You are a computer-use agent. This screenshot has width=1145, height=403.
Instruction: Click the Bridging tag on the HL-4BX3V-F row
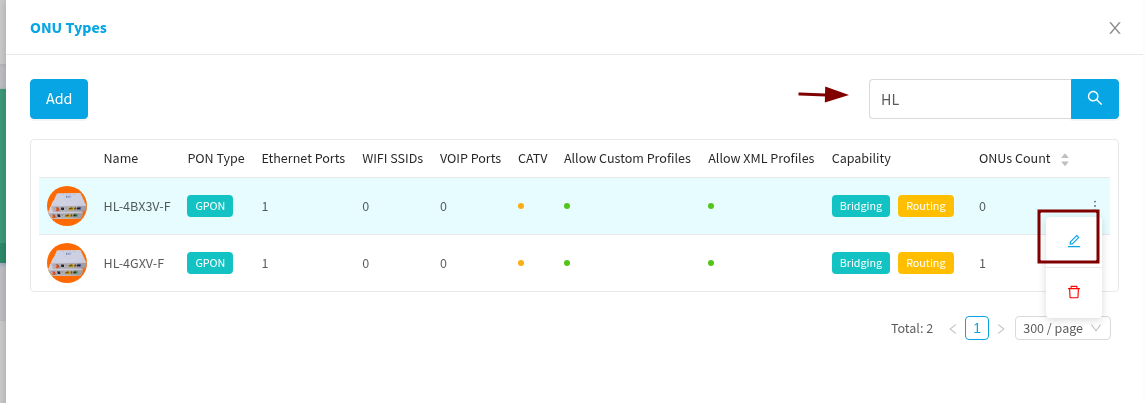pos(861,206)
